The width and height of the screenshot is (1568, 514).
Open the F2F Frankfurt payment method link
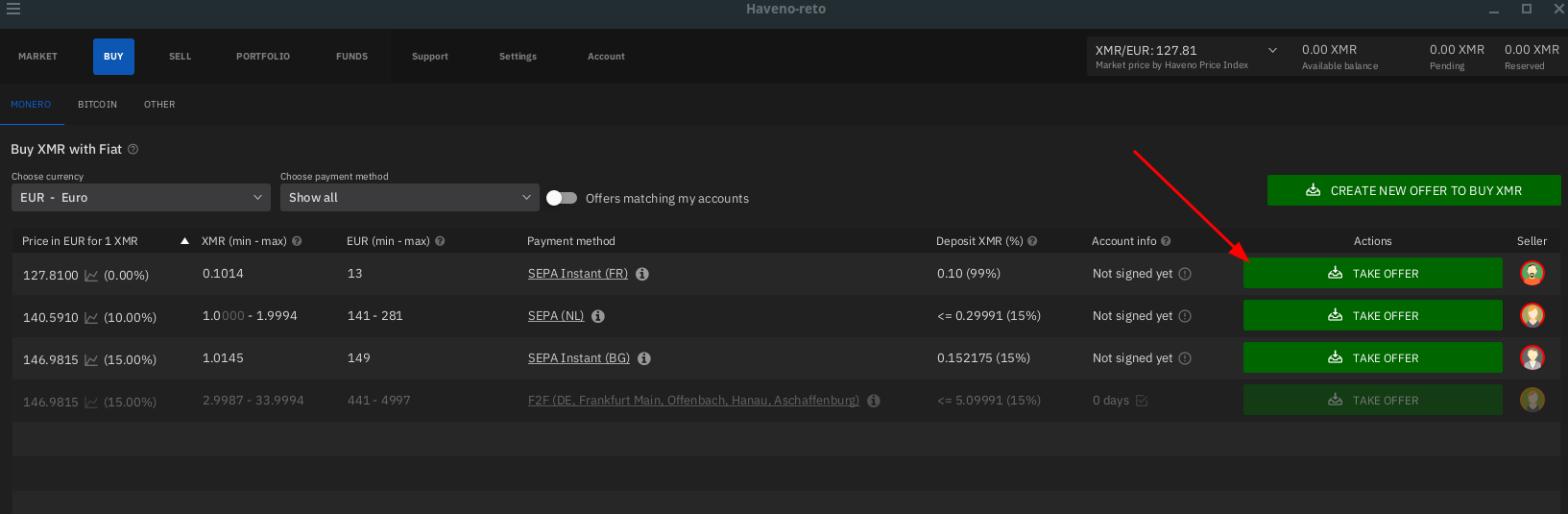693,401
